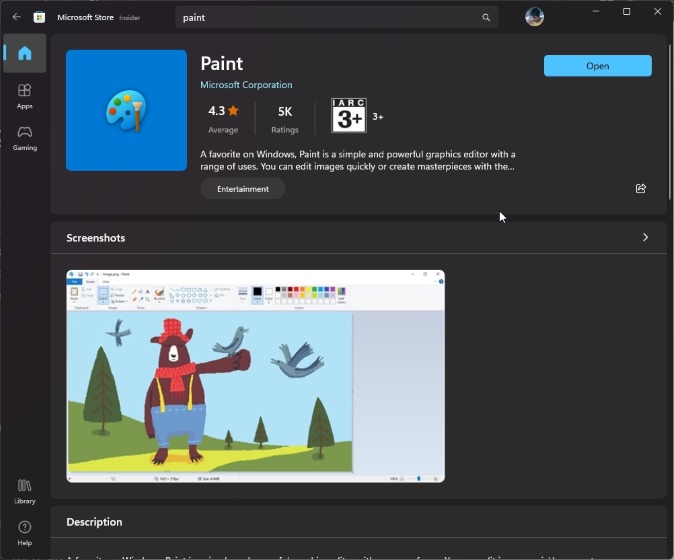Open the installed Paint app
This screenshot has width=674, height=560.
(x=597, y=66)
